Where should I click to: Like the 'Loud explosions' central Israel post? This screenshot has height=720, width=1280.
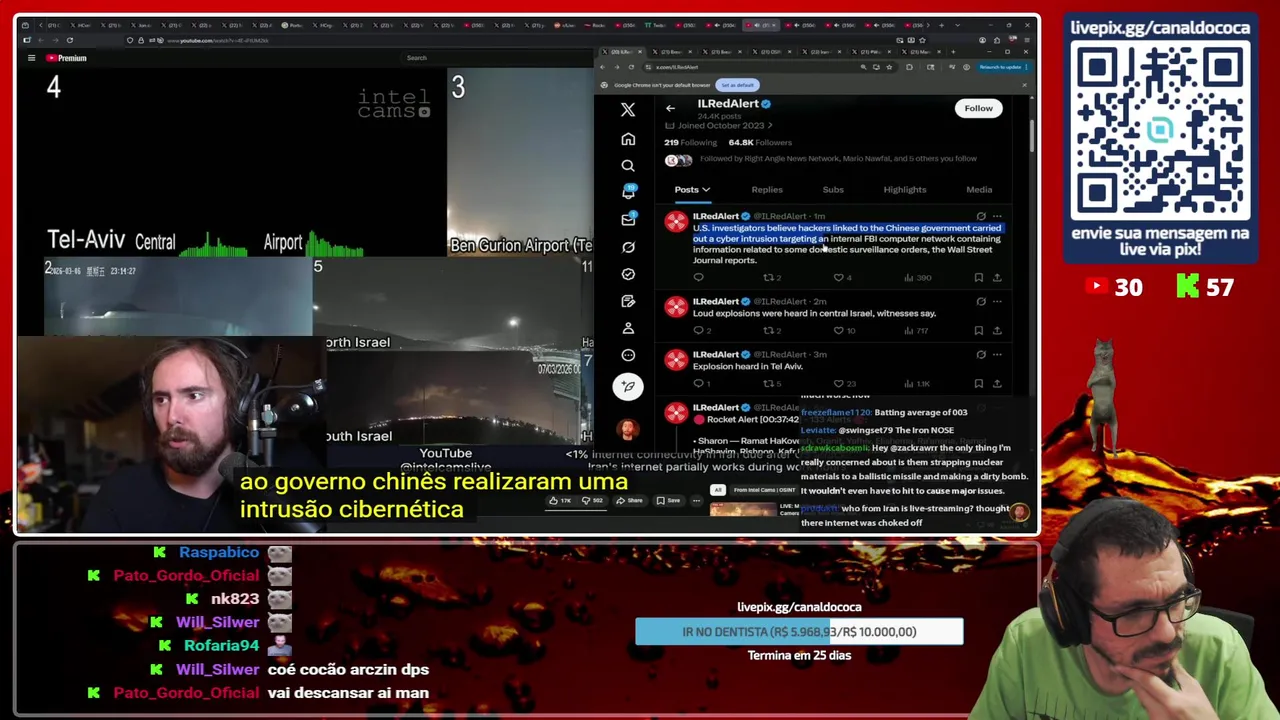tap(839, 331)
